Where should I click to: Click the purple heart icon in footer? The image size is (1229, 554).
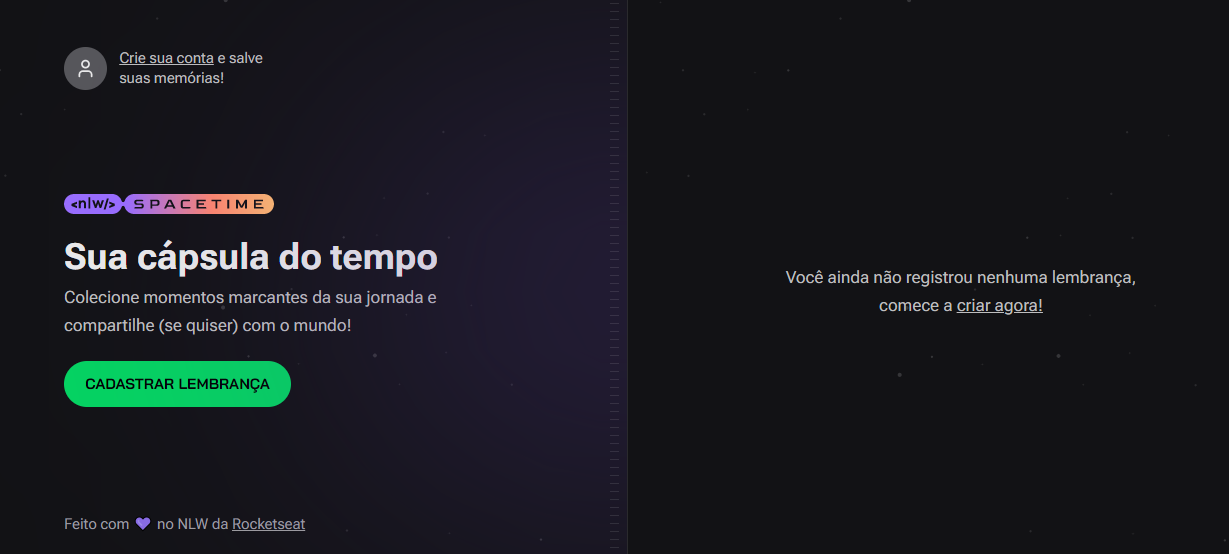143,523
